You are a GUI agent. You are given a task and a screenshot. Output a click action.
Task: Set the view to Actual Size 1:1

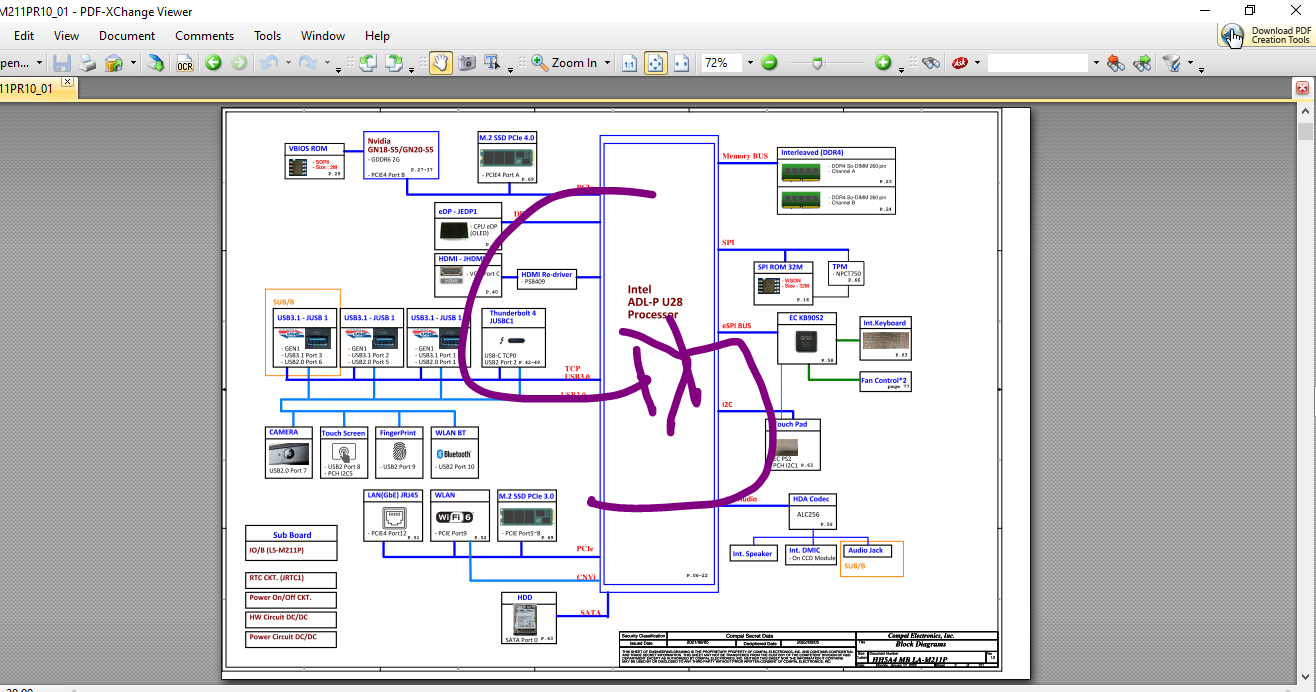point(630,63)
